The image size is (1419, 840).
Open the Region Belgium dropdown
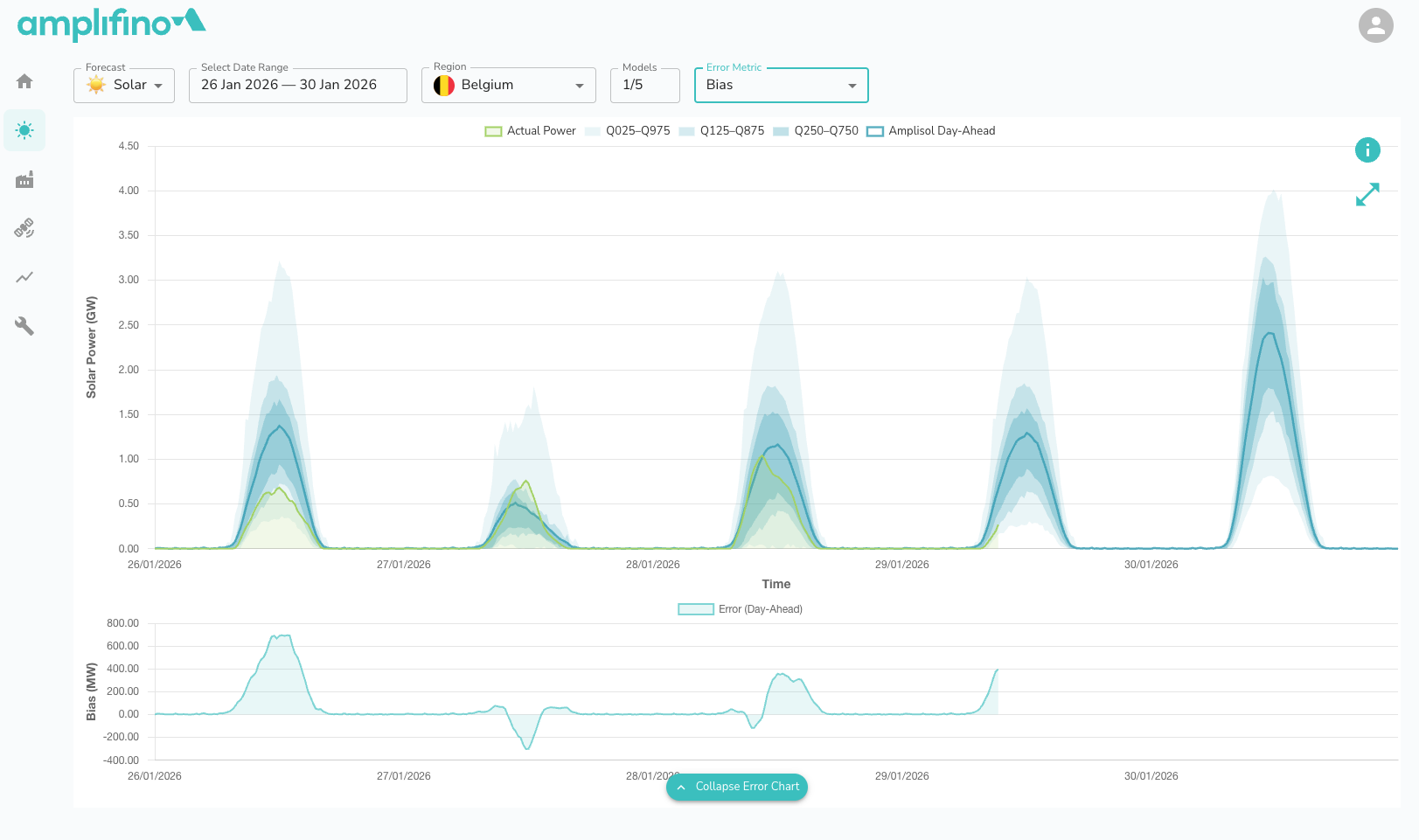click(x=508, y=86)
